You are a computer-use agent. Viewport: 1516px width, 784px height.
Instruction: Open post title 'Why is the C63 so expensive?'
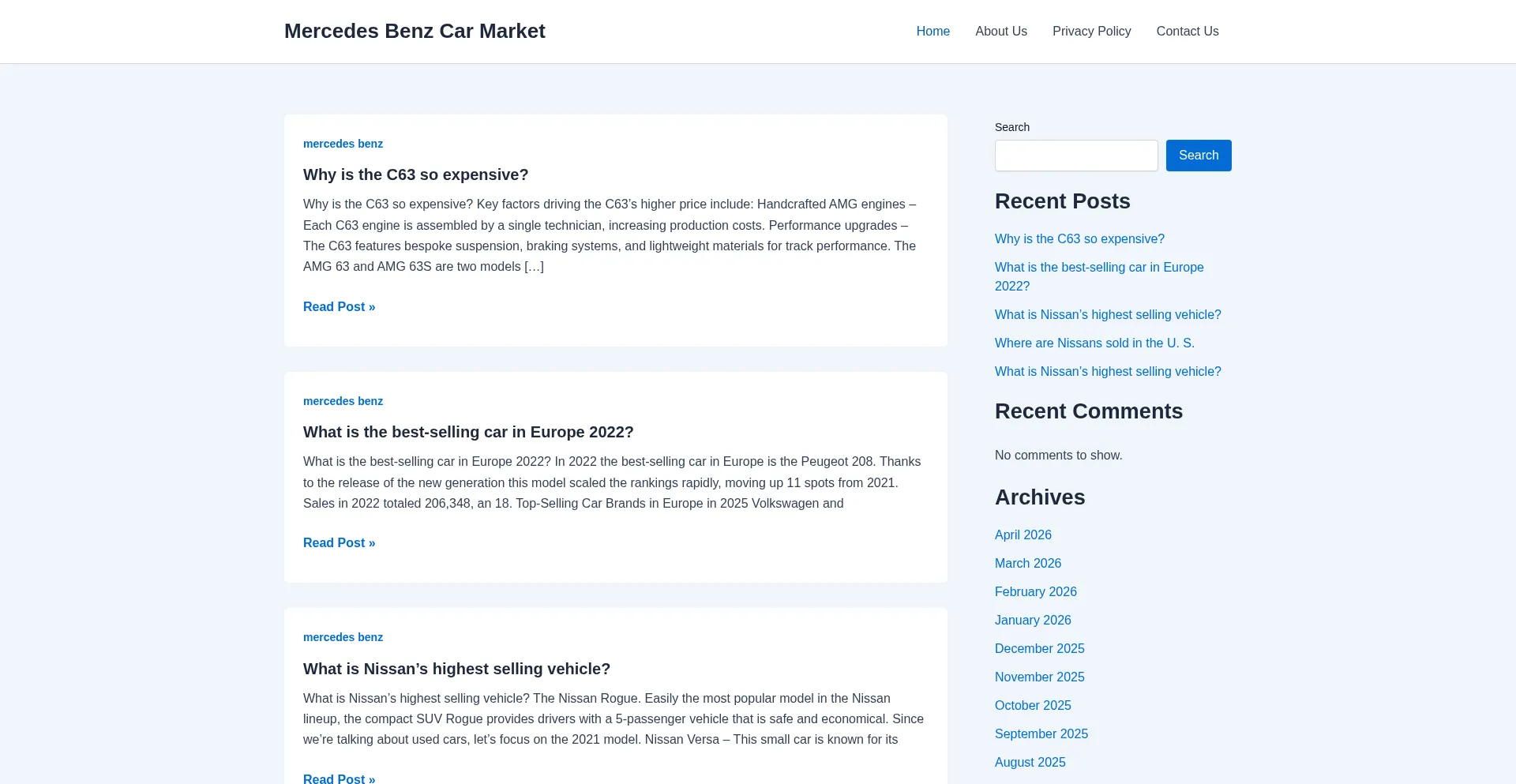416,174
